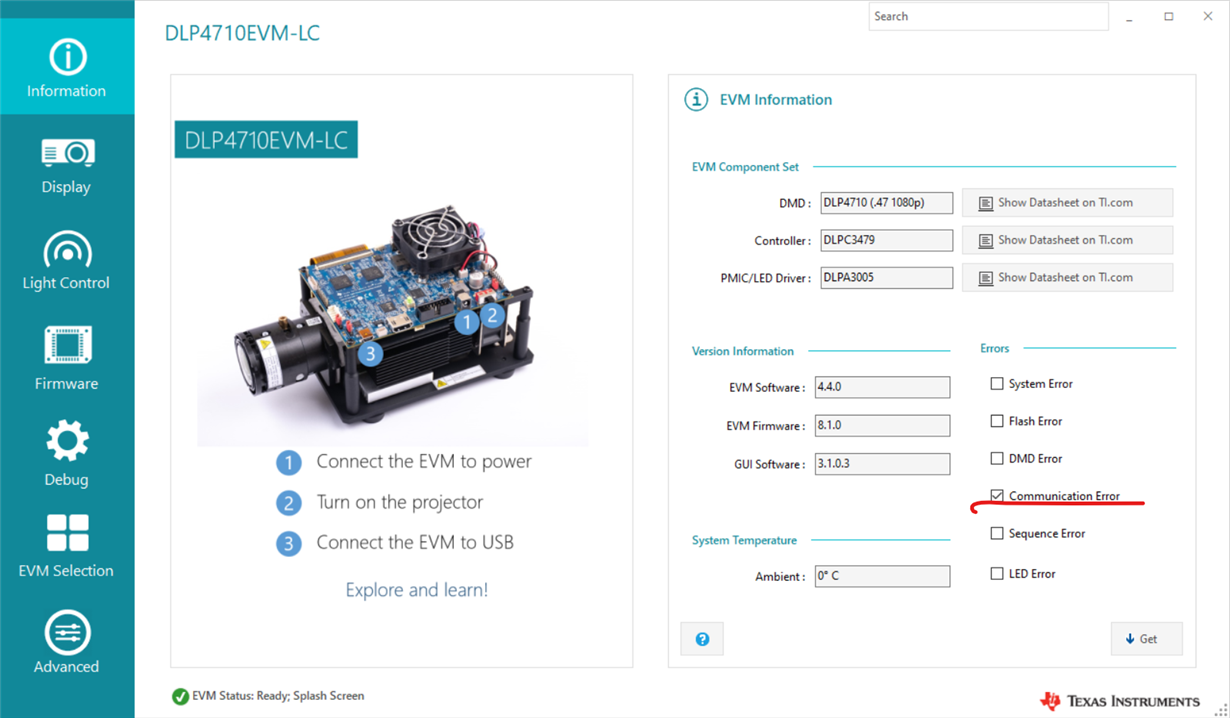Image resolution: width=1230 pixels, height=718 pixels.
Task: Click the 'EVM Component Set' heading
Action: click(x=745, y=167)
